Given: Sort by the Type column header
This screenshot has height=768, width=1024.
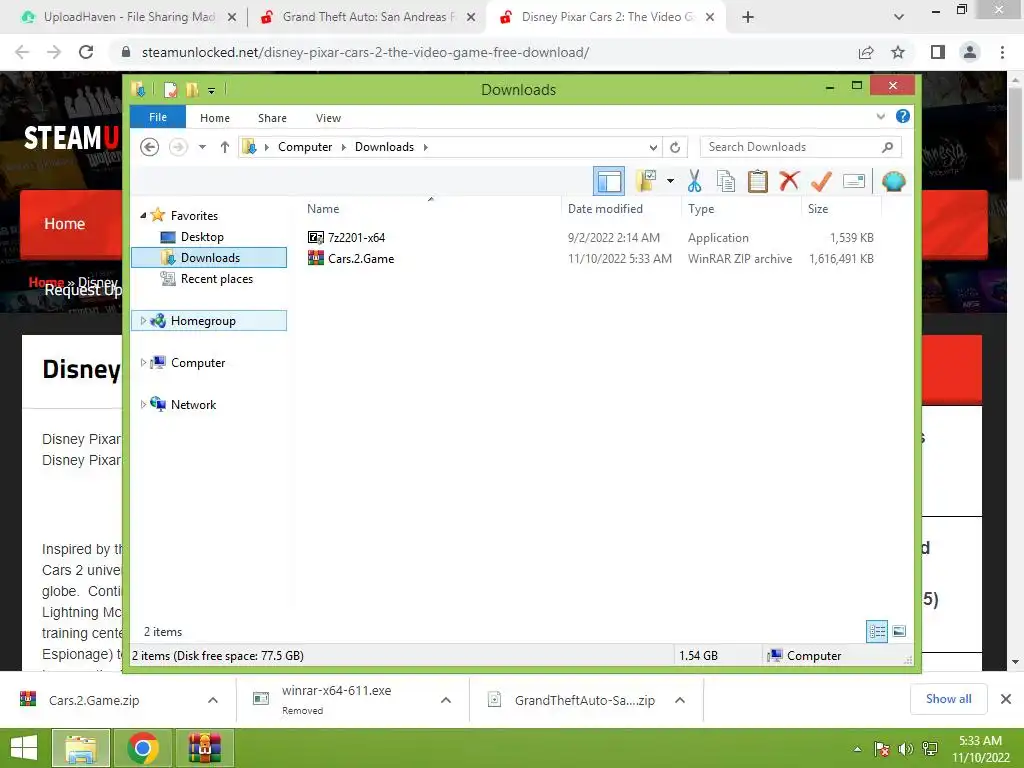Looking at the screenshot, I should (x=741, y=208).
